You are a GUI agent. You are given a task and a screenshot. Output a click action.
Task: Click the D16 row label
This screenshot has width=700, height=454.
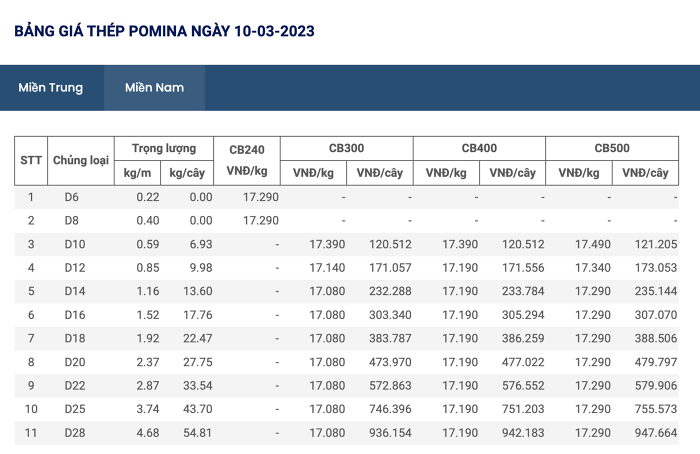(75, 315)
